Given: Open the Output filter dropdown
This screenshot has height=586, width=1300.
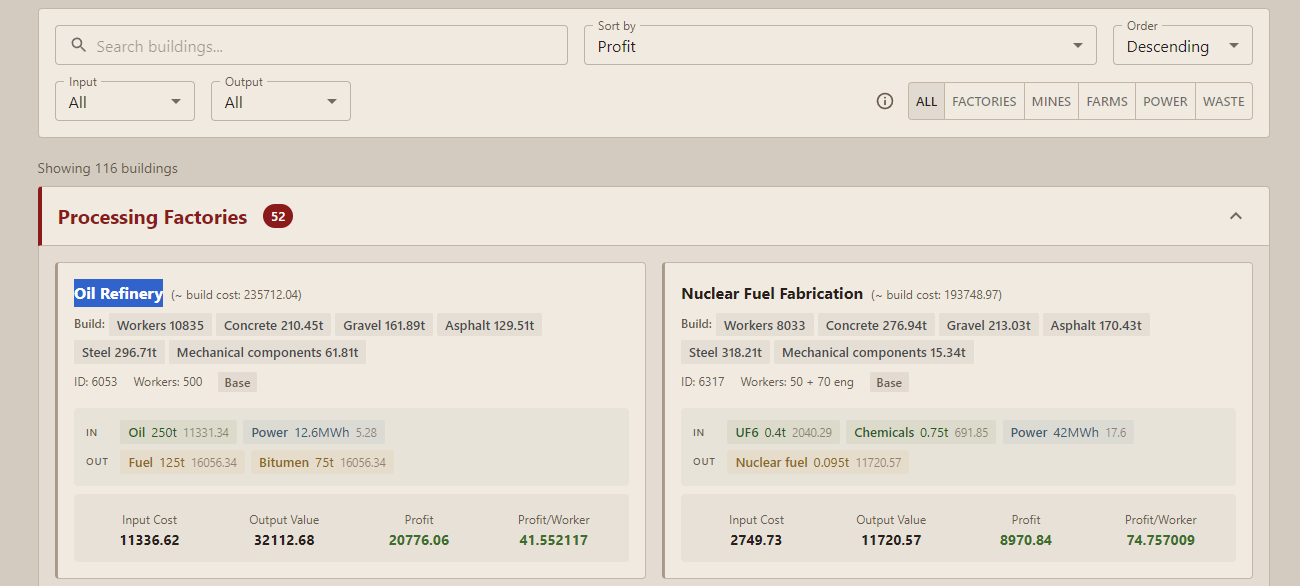Looking at the screenshot, I should click(281, 101).
